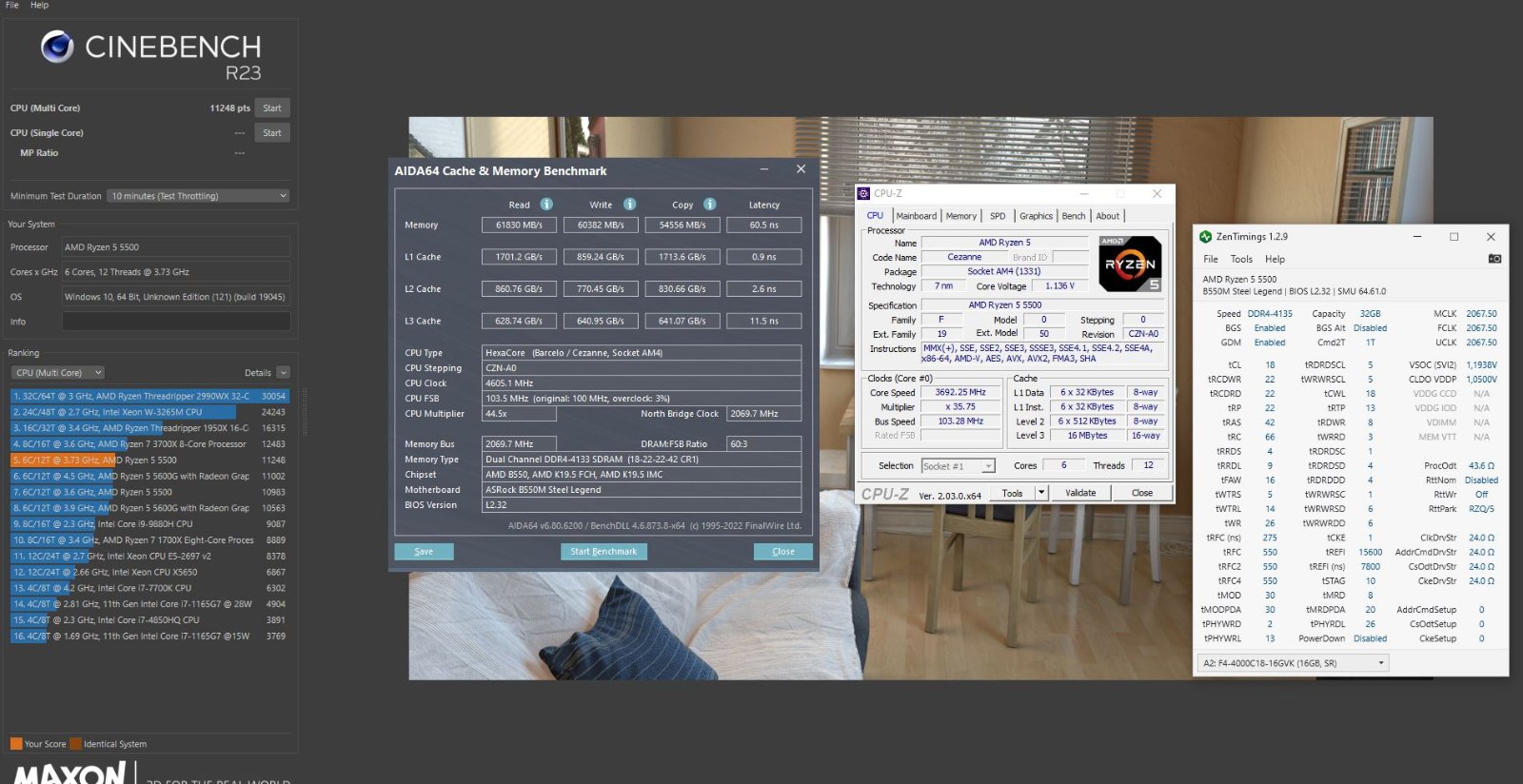This screenshot has height=784, width=1523.
Task: Click the Memory Latency value 60.5 ns
Action: (763, 225)
